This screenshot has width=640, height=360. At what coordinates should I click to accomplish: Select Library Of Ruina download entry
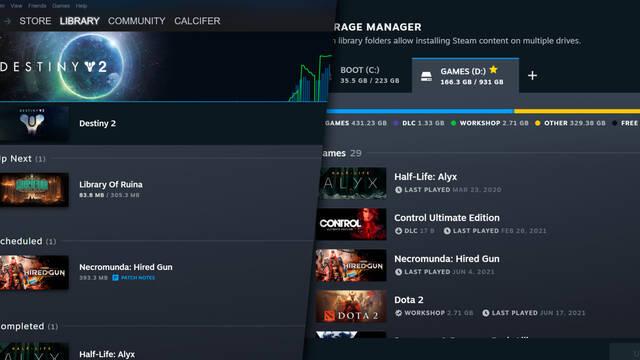click(111, 184)
